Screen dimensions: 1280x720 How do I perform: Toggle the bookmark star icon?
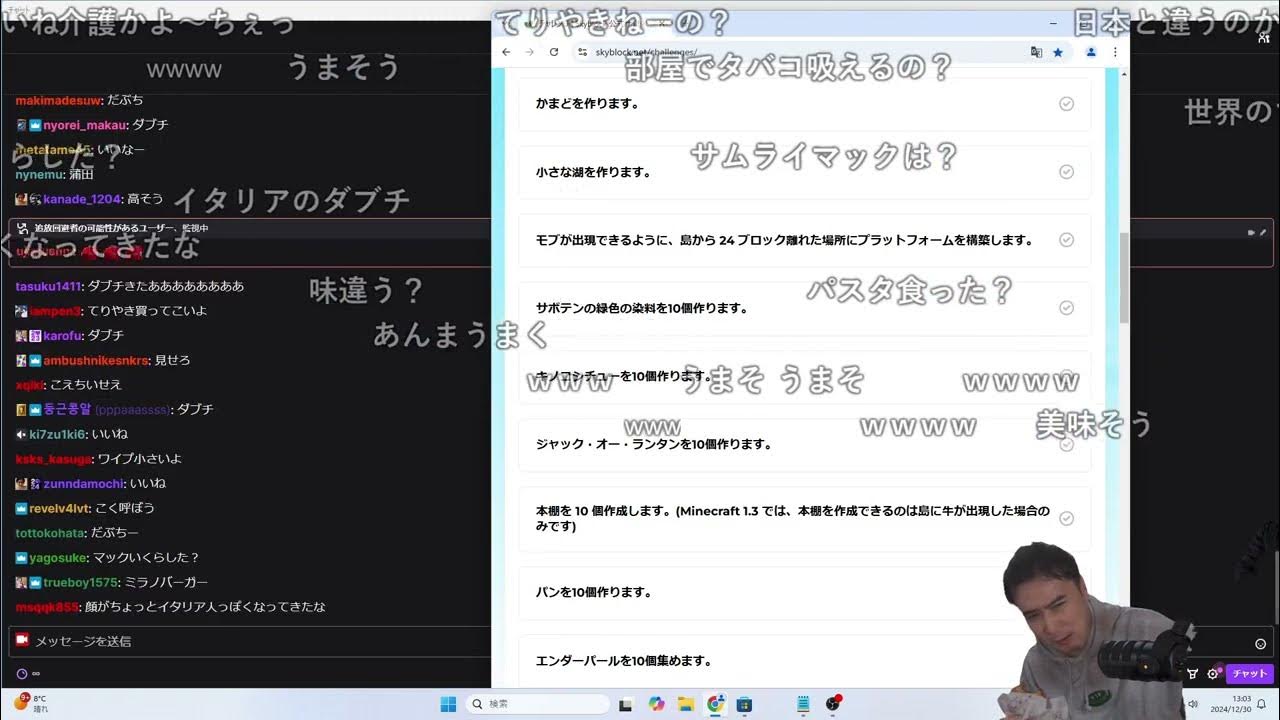click(1058, 52)
